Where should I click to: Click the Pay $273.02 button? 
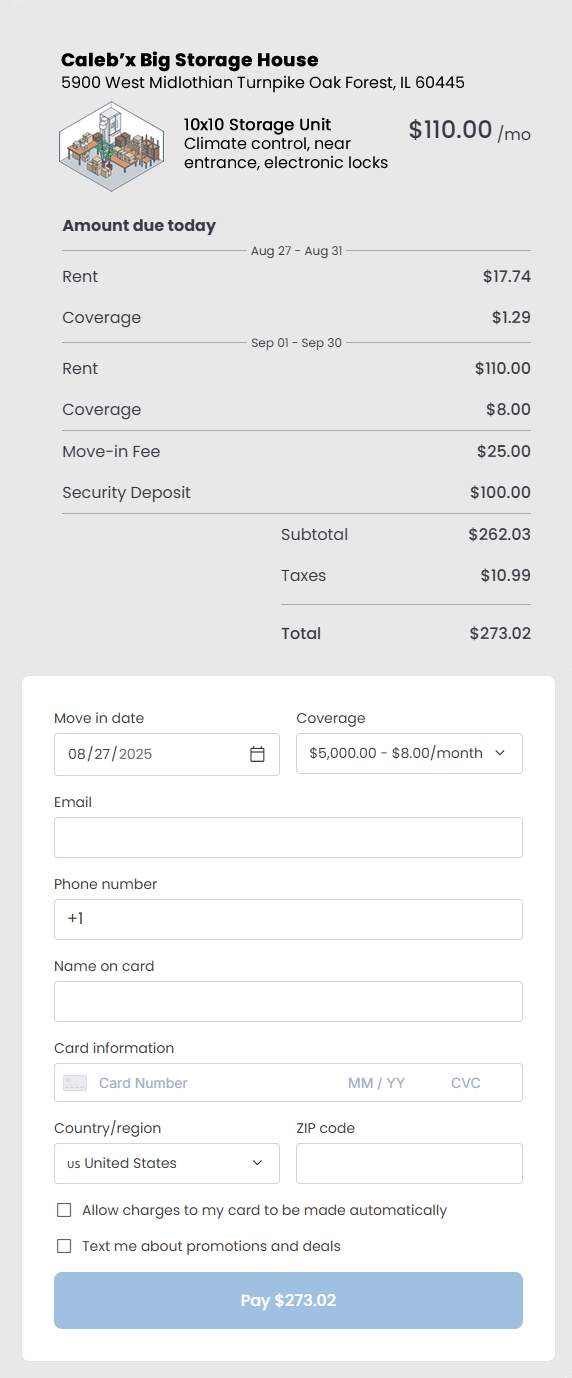pos(288,1300)
